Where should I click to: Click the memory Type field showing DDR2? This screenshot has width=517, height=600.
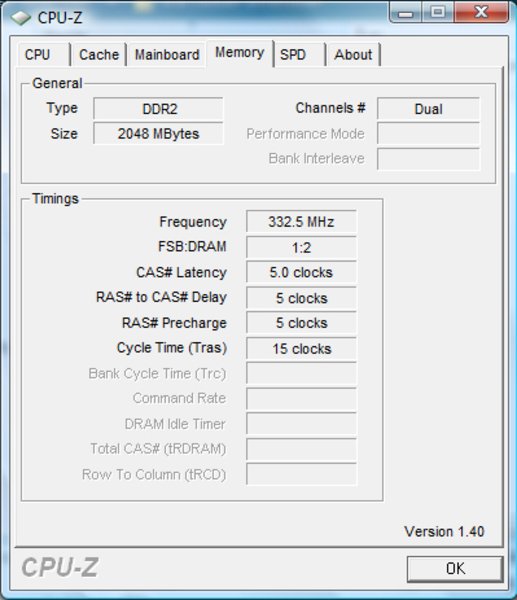tap(158, 109)
